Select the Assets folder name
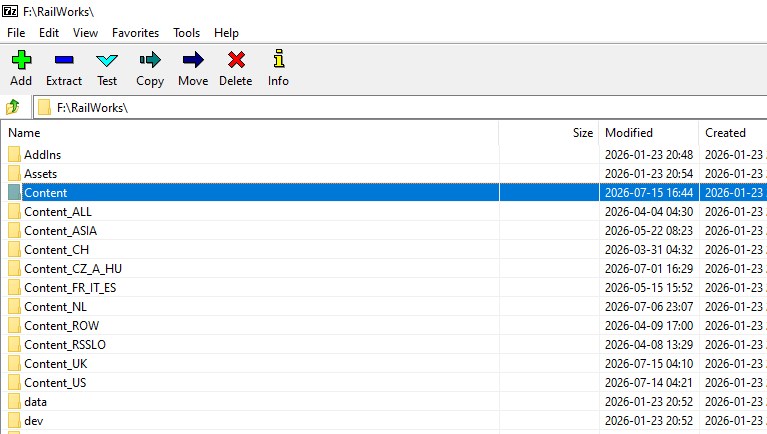The height and width of the screenshot is (434, 767). click(41, 174)
